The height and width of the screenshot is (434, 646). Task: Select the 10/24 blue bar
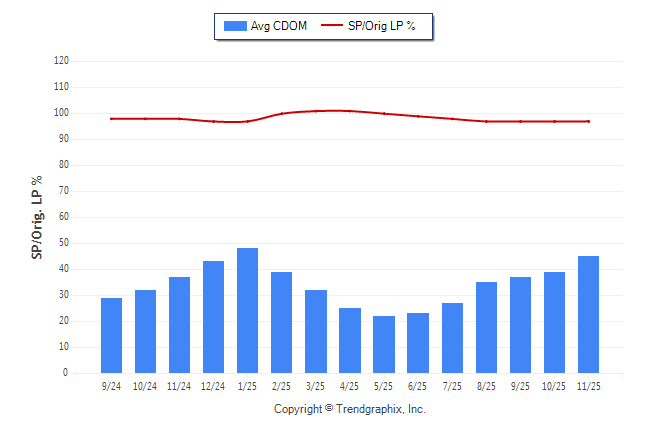click(x=146, y=332)
